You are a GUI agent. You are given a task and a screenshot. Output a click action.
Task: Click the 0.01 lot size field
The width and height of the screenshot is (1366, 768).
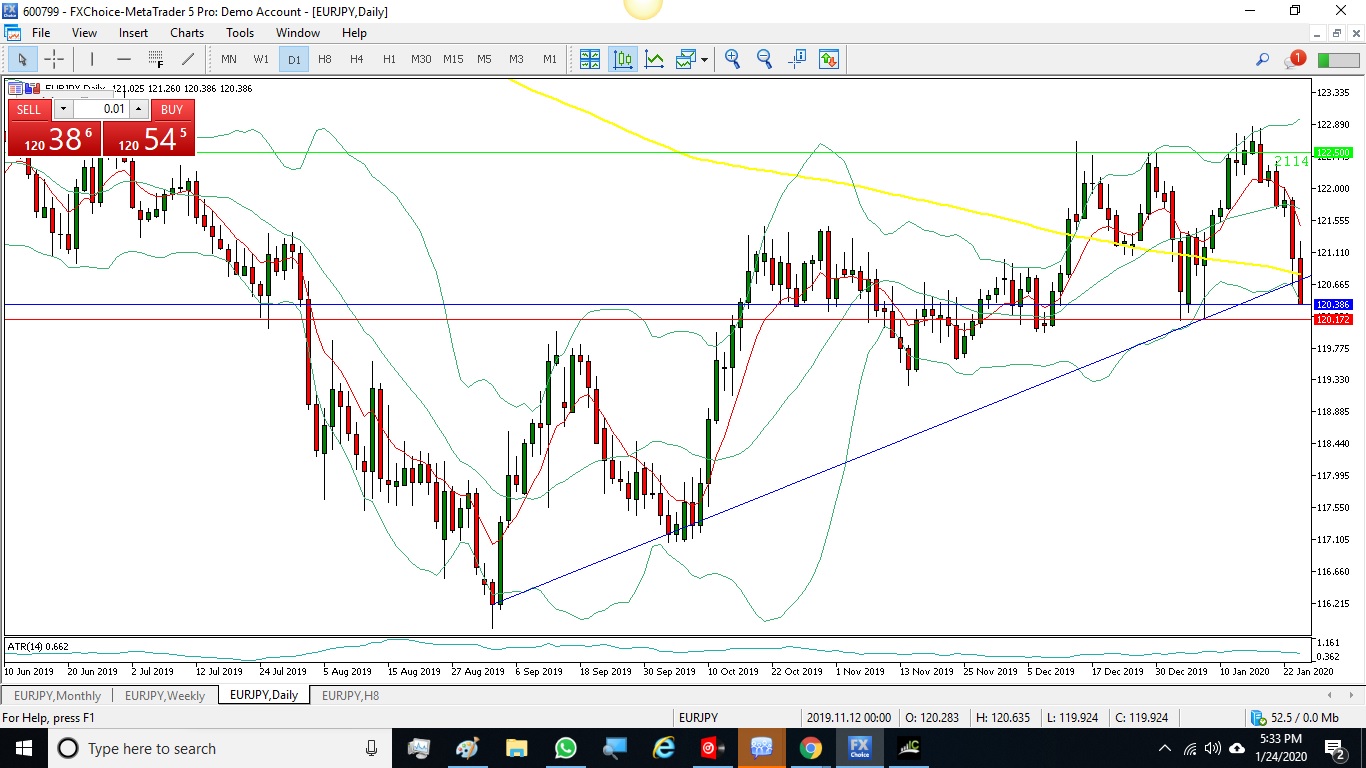pos(101,109)
